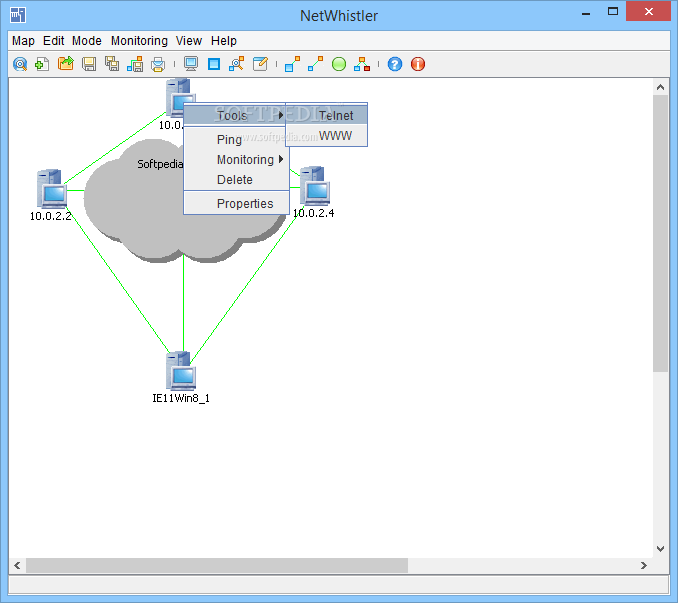Click the monitor display toolbar icon
678x603 pixels.
click(x=191, y=64)
